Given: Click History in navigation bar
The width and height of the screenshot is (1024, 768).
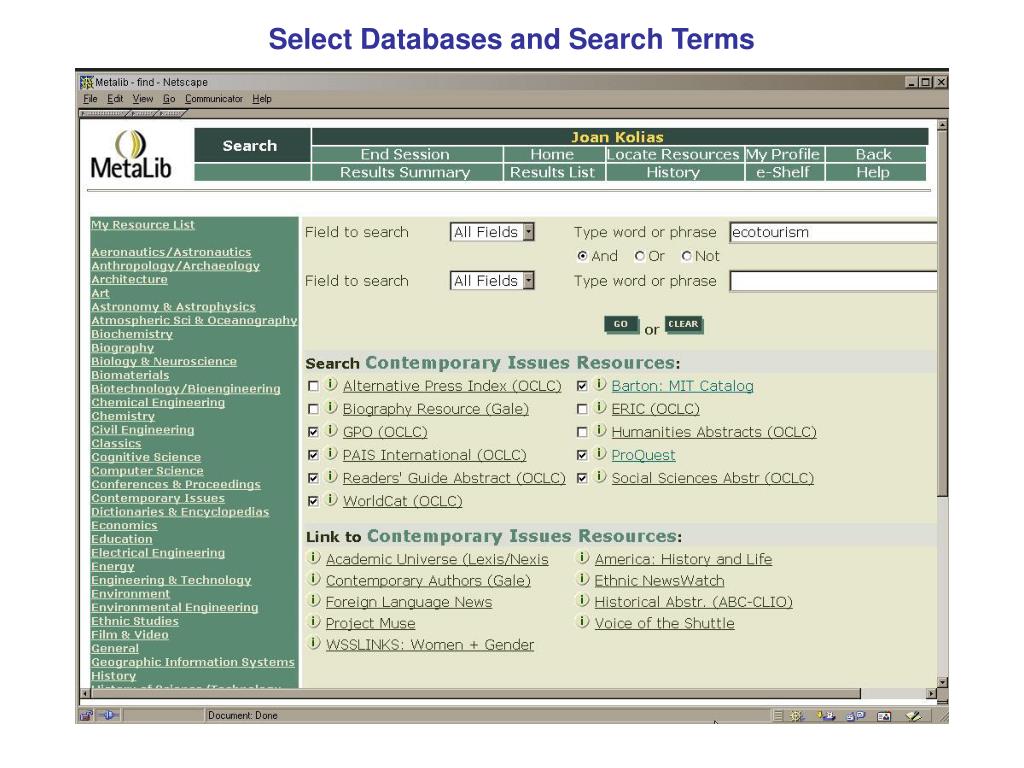Looking at the screenshot, I should click(675, 172).
